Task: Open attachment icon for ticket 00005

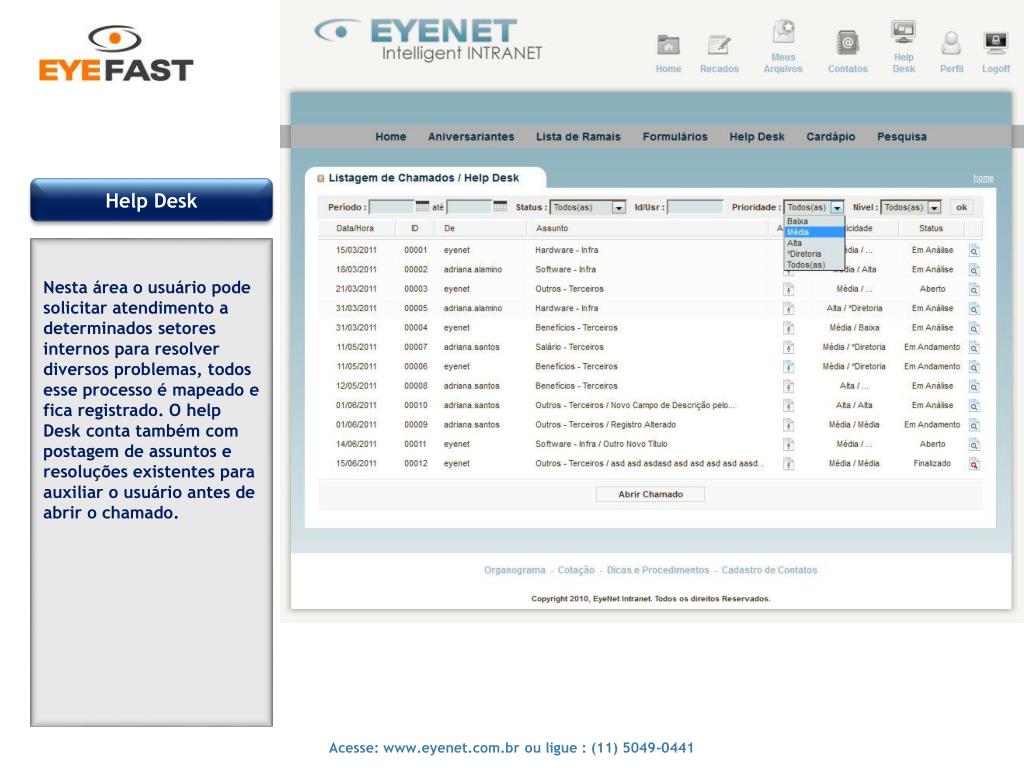Action: pos(789,309)
